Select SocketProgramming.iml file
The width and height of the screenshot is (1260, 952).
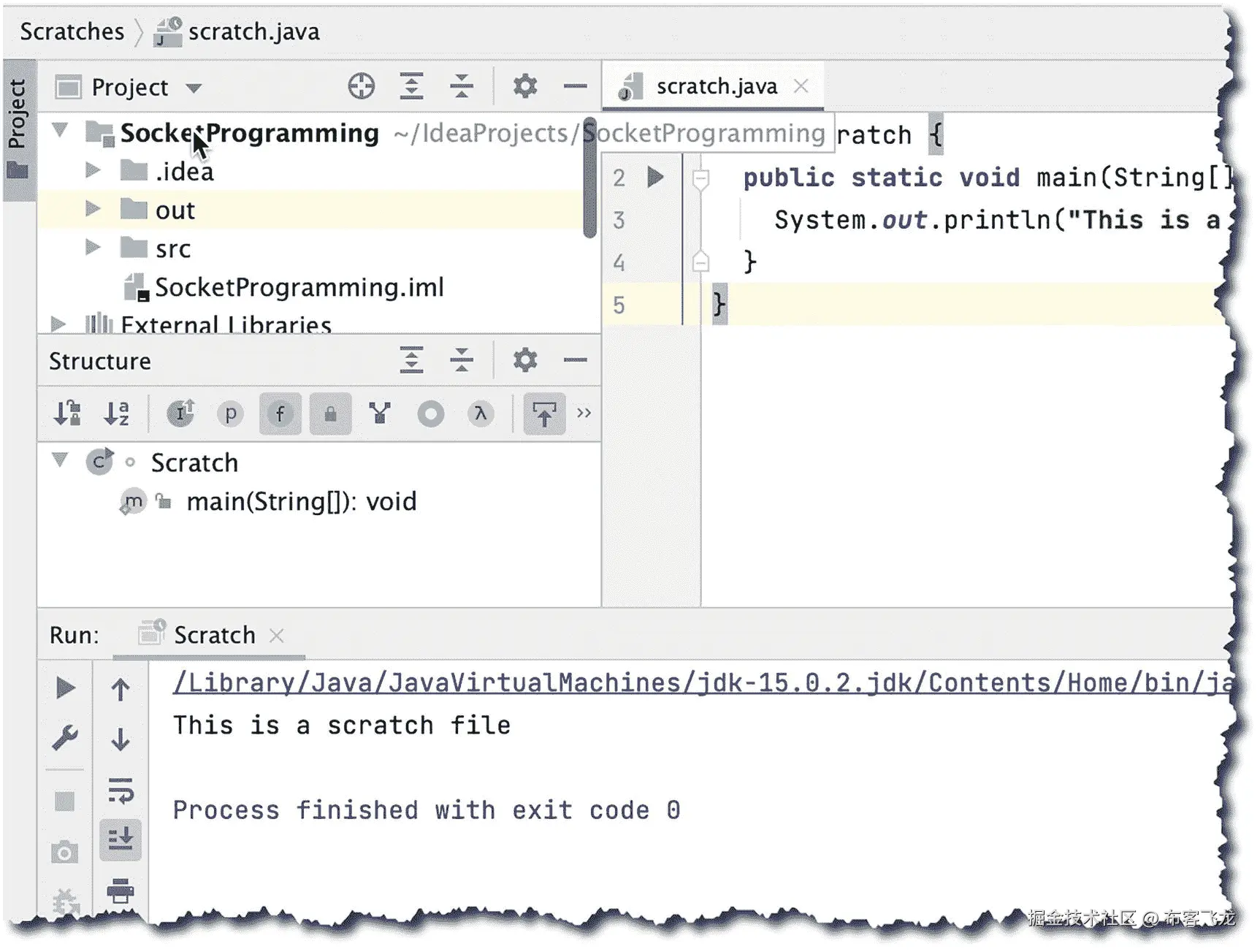pyautogui.click(x=299, y=287)
